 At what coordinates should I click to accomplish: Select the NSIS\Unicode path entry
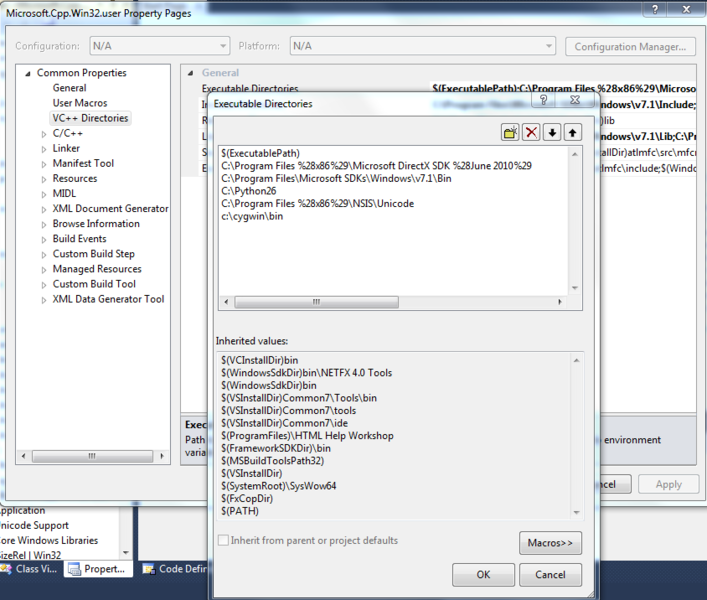point(317,204)
